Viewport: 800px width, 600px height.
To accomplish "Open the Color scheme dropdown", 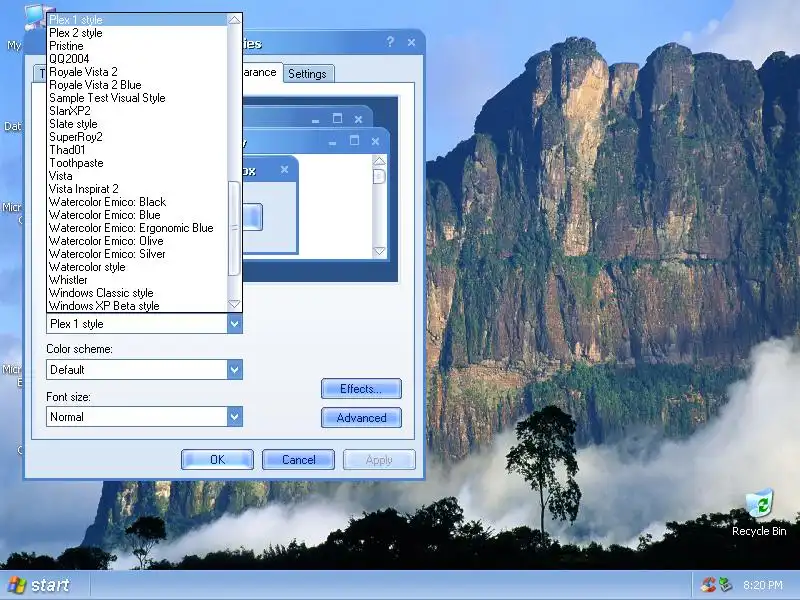I will [x=235, y=370].
